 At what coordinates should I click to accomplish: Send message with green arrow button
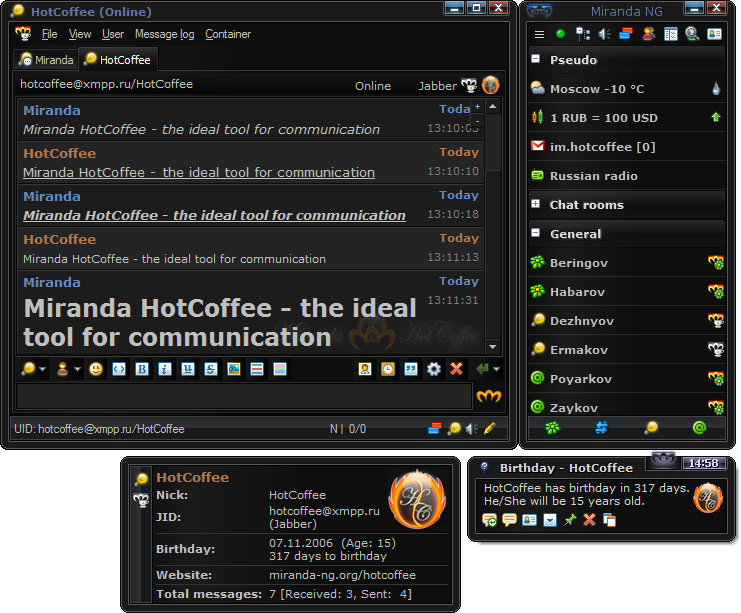pyautogui.click(x=482, y=369)
